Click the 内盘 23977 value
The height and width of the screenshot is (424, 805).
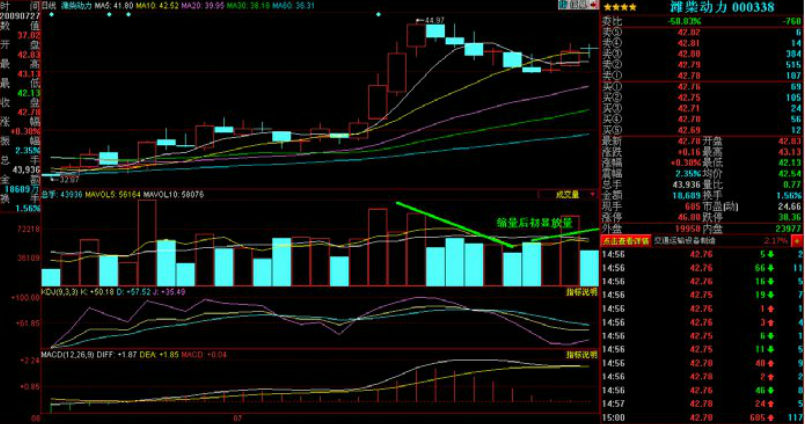point(789,228)
